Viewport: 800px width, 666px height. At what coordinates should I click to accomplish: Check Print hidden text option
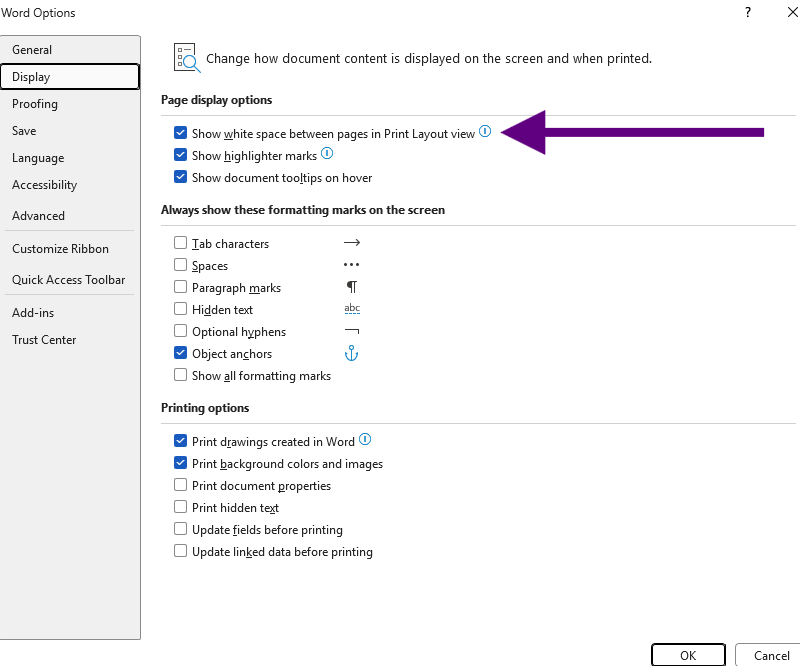(x=180, y=506)
